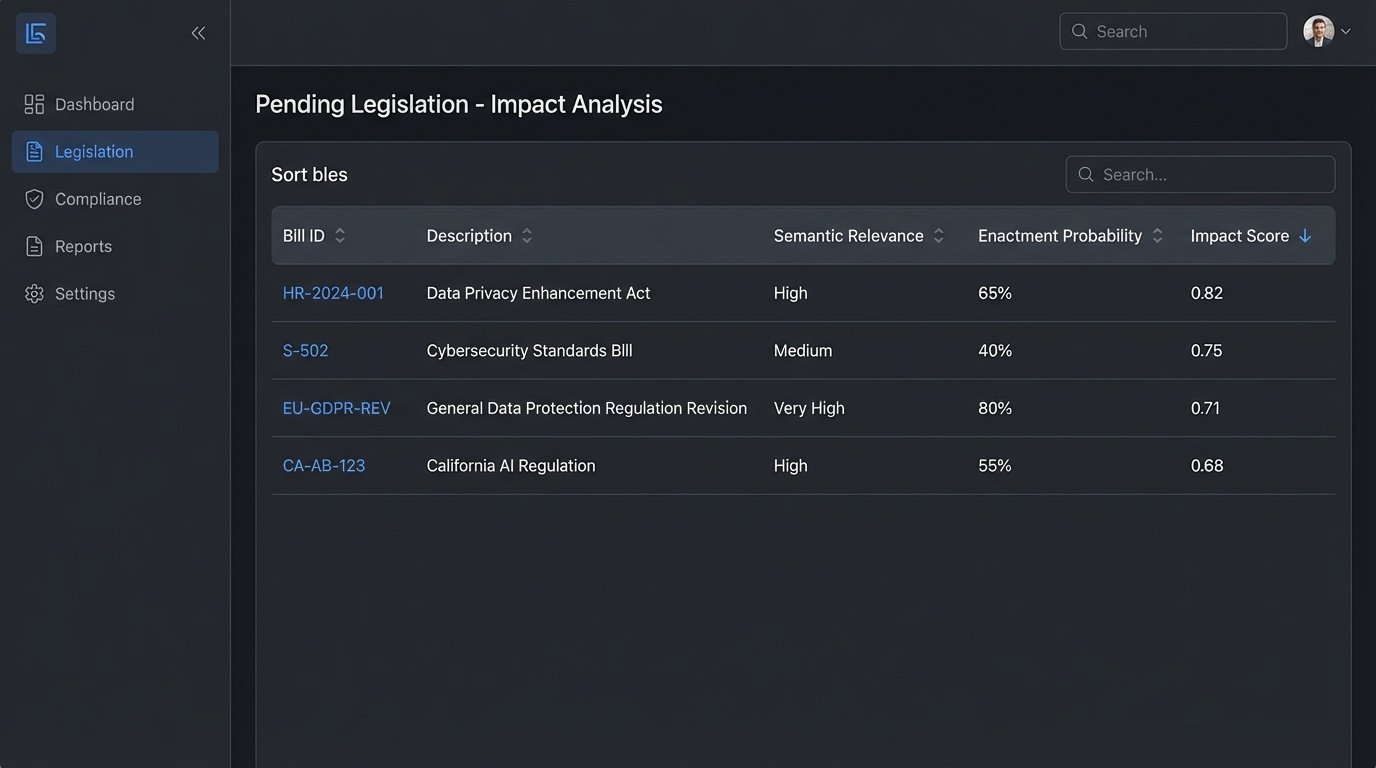Sort by Enactment Probability column
Viewport: 1376px width, 768px height.
click(1157, 236)
